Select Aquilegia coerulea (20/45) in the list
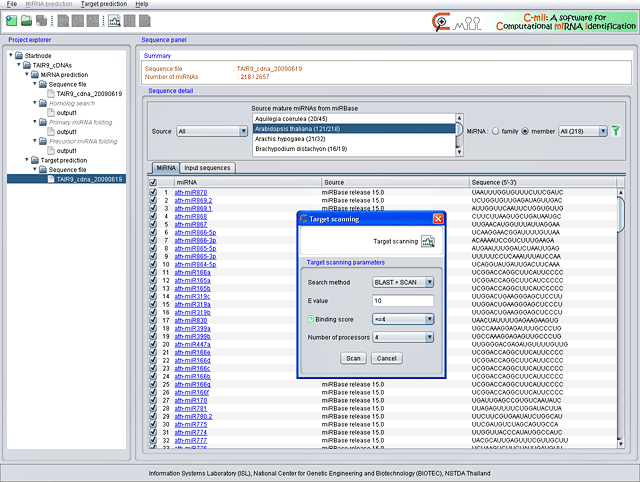The height and width of the screenshot is (482, 640). [x=353, y=119]
